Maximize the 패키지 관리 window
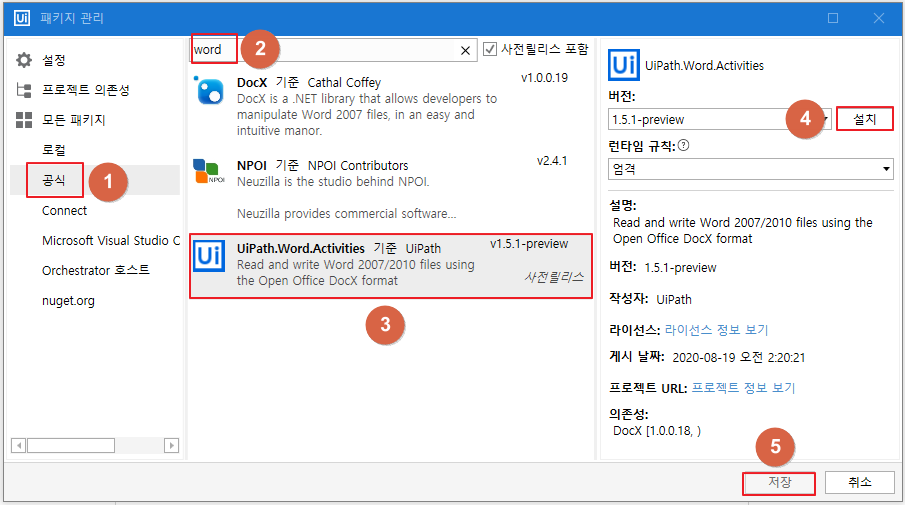Viewport: 905px width, 505px height. coord(833,18)
